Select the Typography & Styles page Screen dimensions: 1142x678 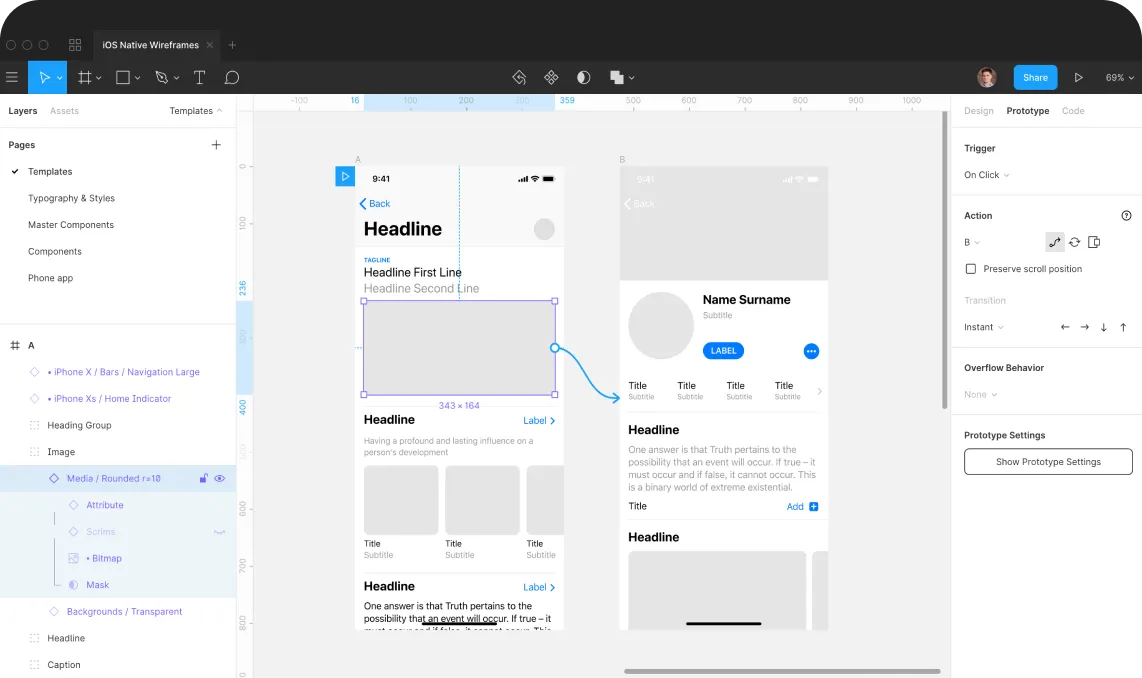click(x=71, y=198)
